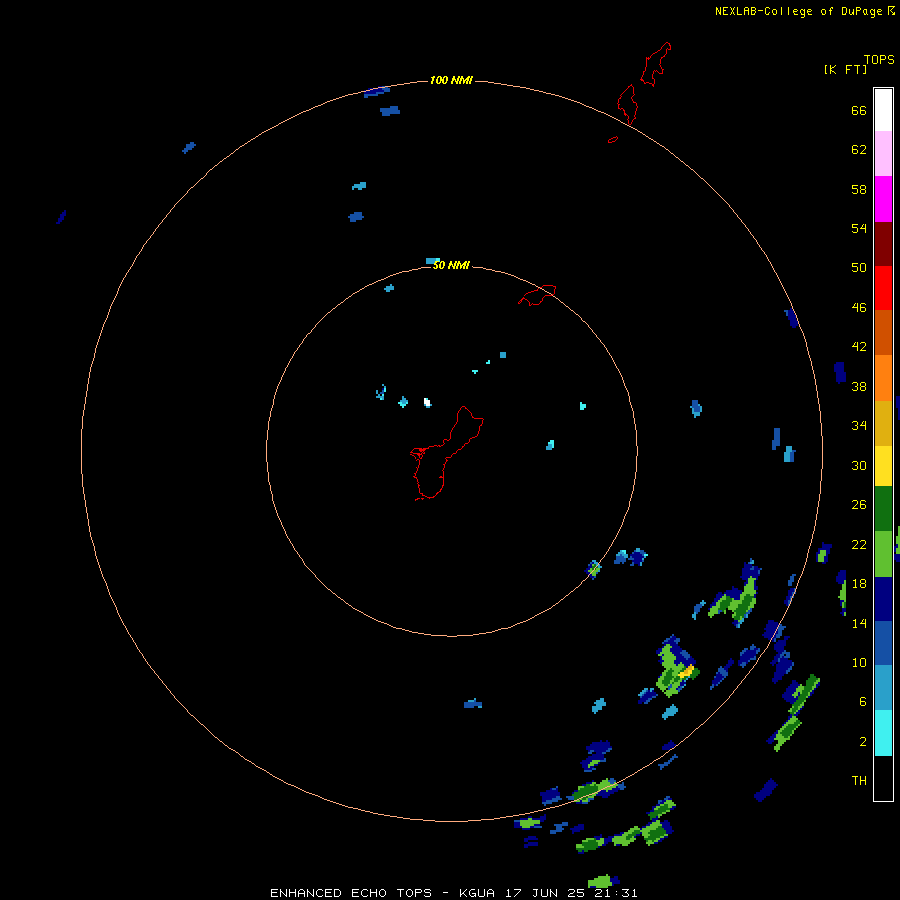
Task: Click the 100 NMI range ring label
Action: (x=451, y=80)
